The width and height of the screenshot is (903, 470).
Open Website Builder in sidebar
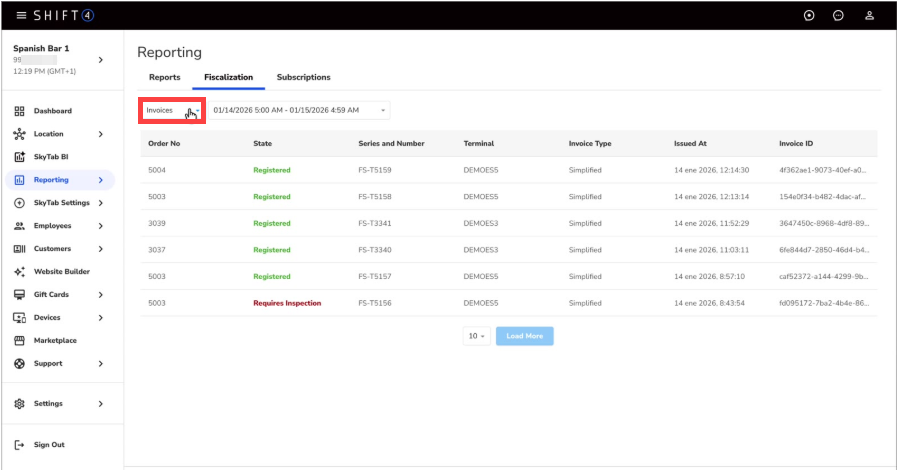61,271
